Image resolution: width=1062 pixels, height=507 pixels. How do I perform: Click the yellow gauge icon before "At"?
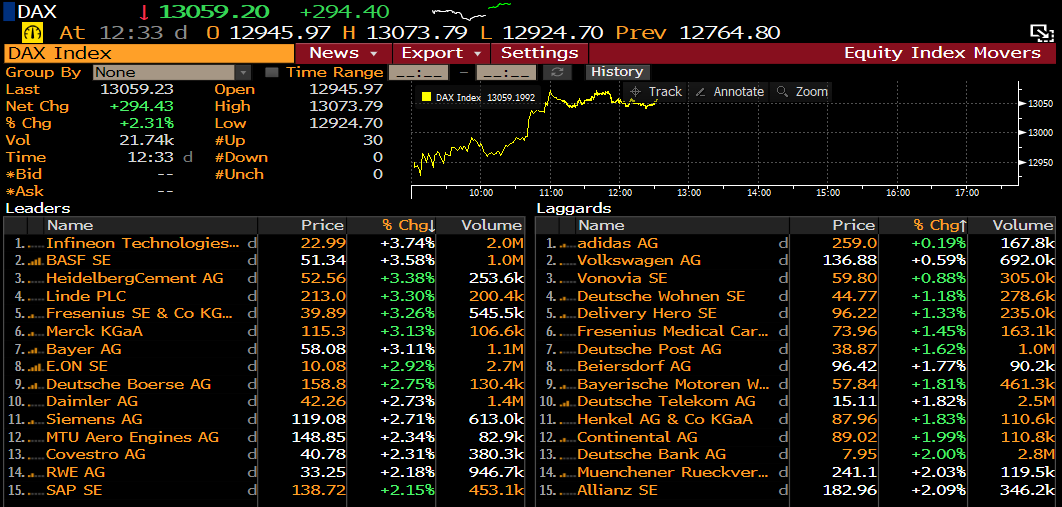(x=32, y=32)
